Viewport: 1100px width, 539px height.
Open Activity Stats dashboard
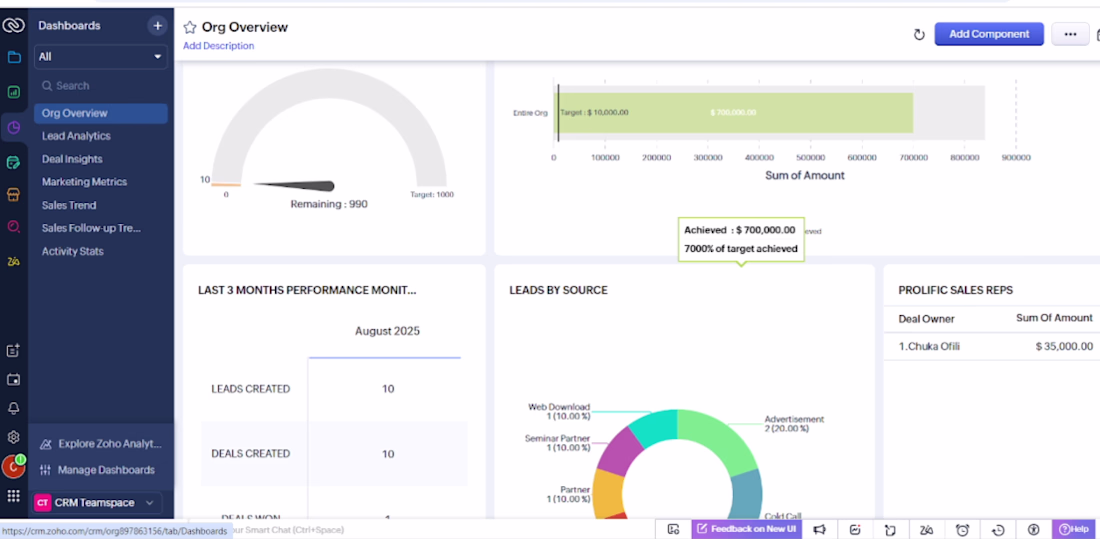click(x=72, y=251)
